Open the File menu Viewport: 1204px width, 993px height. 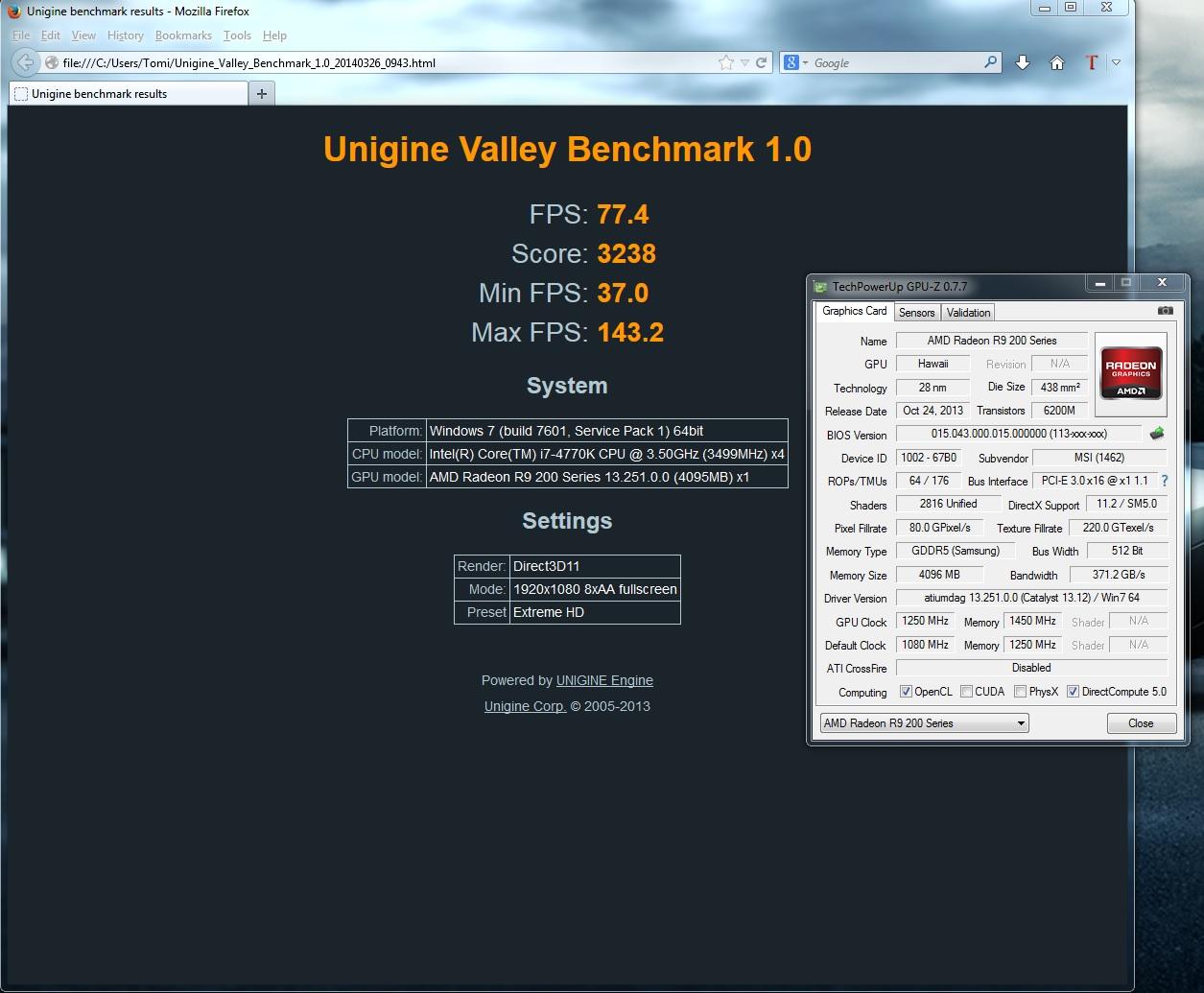21,35
